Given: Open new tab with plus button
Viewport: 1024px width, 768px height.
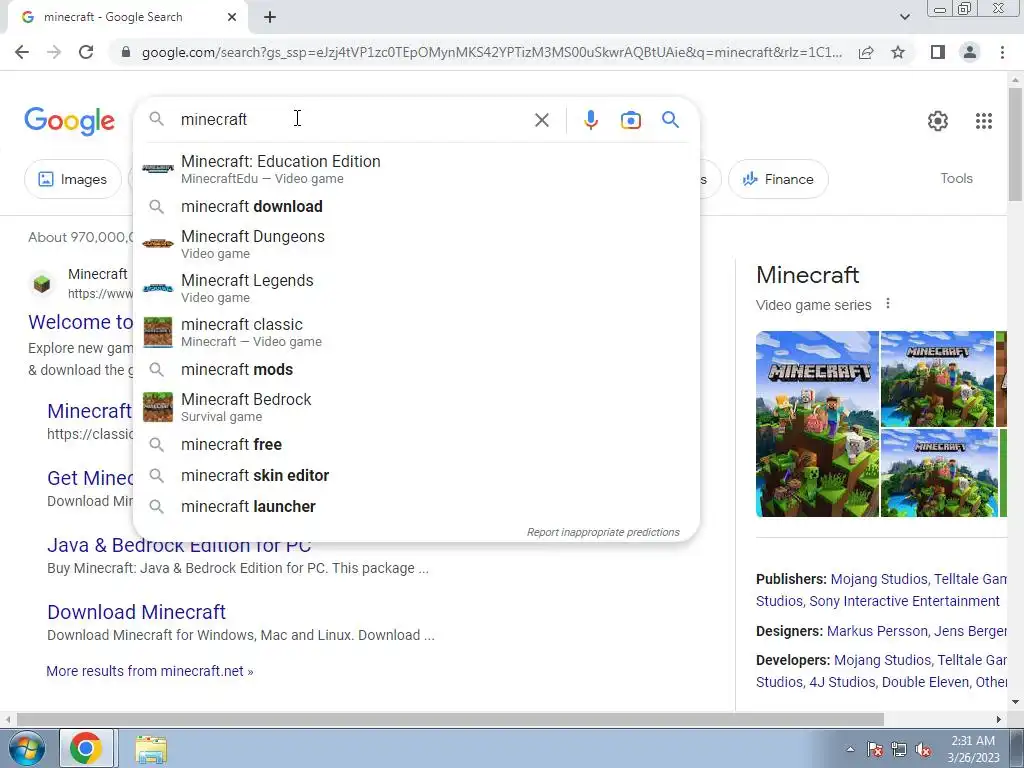Looking at the screenshot, I should 270,17.
